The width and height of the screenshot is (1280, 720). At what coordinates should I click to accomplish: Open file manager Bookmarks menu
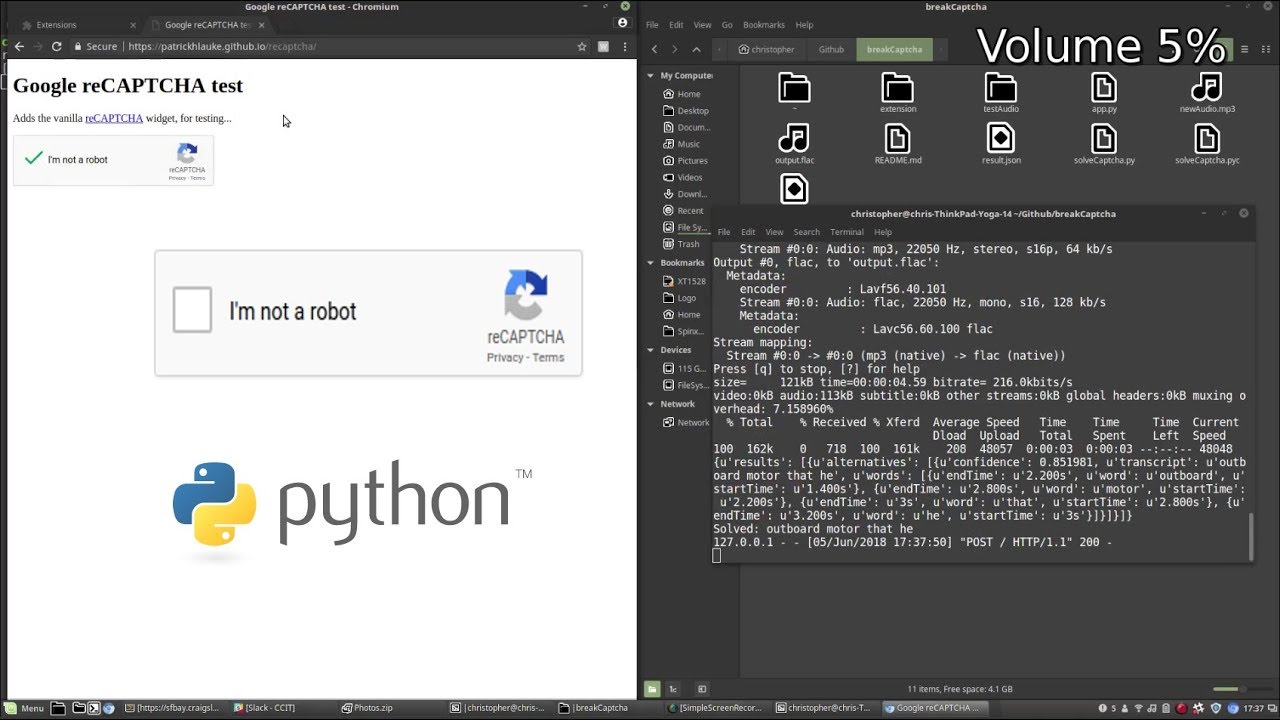click(x=764, y=25)
